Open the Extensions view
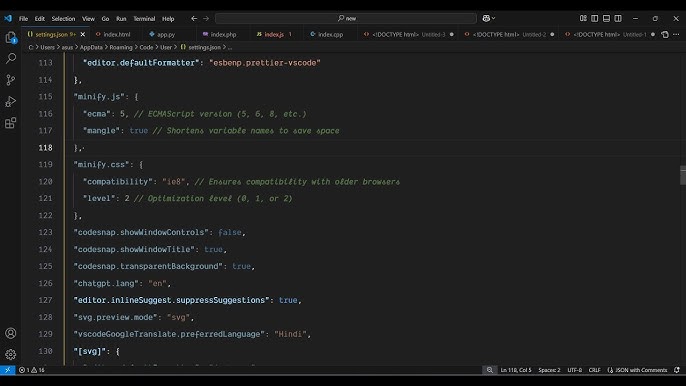The width and height of the screenshot is (686, 386). (10, 123)
